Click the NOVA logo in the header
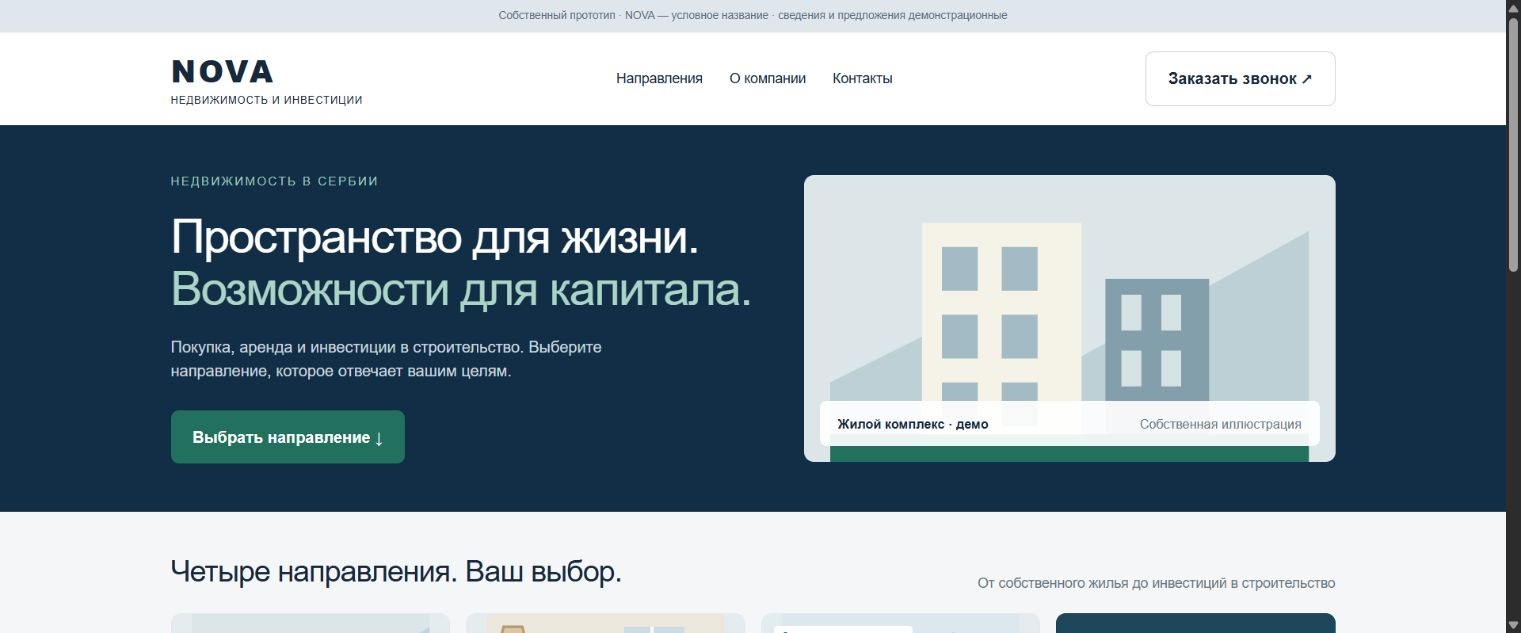Viewport: 1521px width, 633px height. pos(222,72)
